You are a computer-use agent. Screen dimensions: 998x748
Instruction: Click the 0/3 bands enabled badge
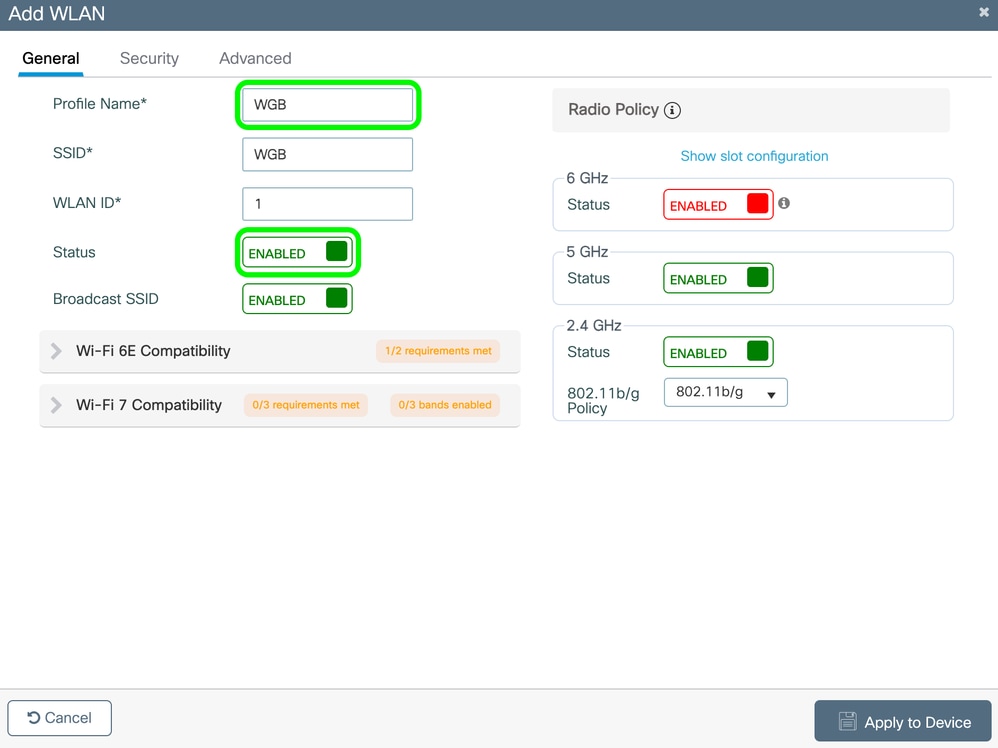pyautogui.click(x=445, y=405)
